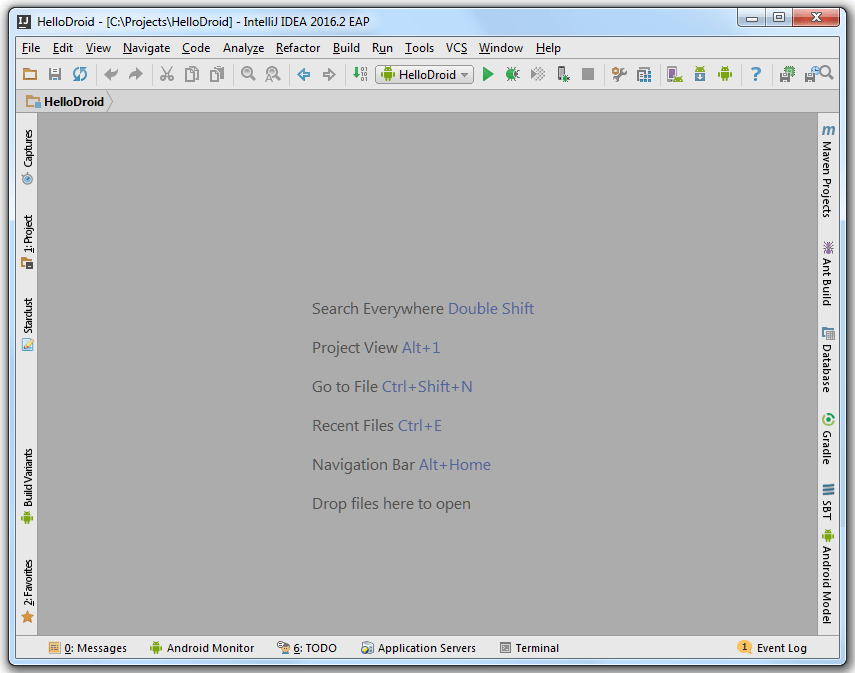Toggle the Captures tool window
The width and height of the screenshot is (855, 673).
[x=27, y=157]
